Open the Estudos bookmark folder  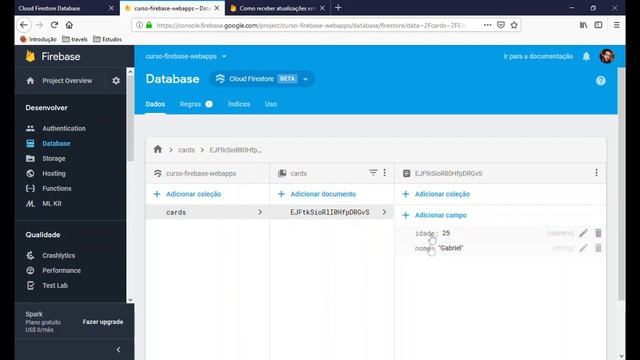click(107, 39)
